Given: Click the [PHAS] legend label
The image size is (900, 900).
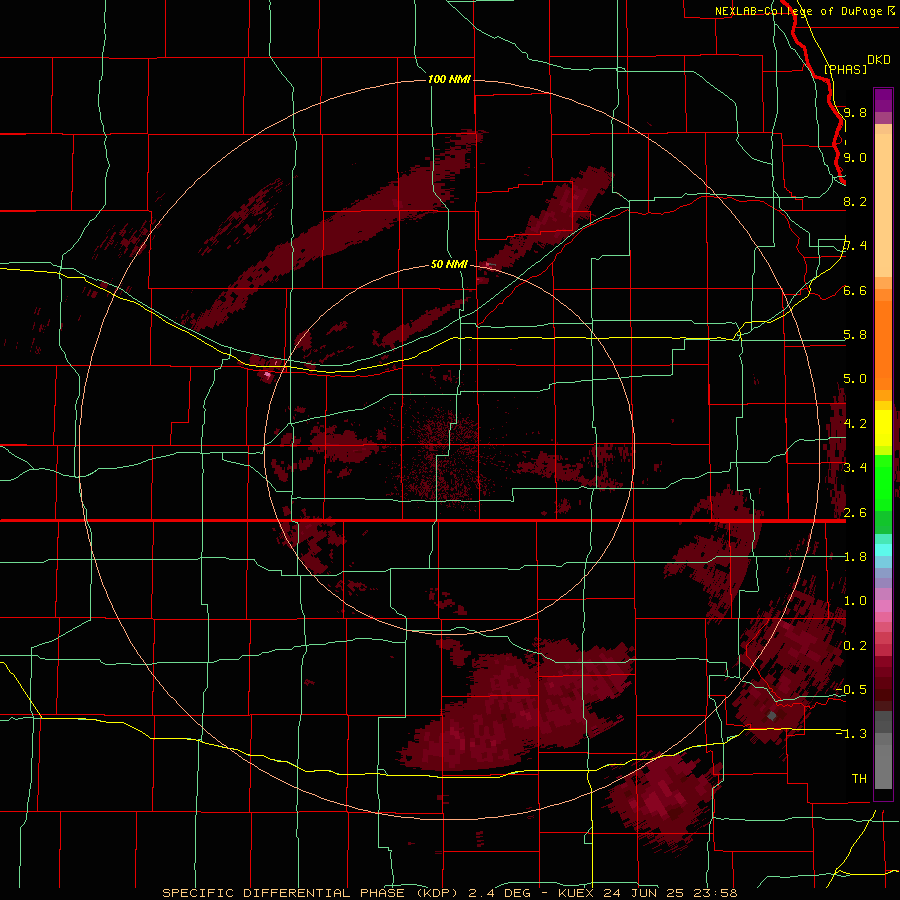Looking at the screenshot, I should point(845,69).
